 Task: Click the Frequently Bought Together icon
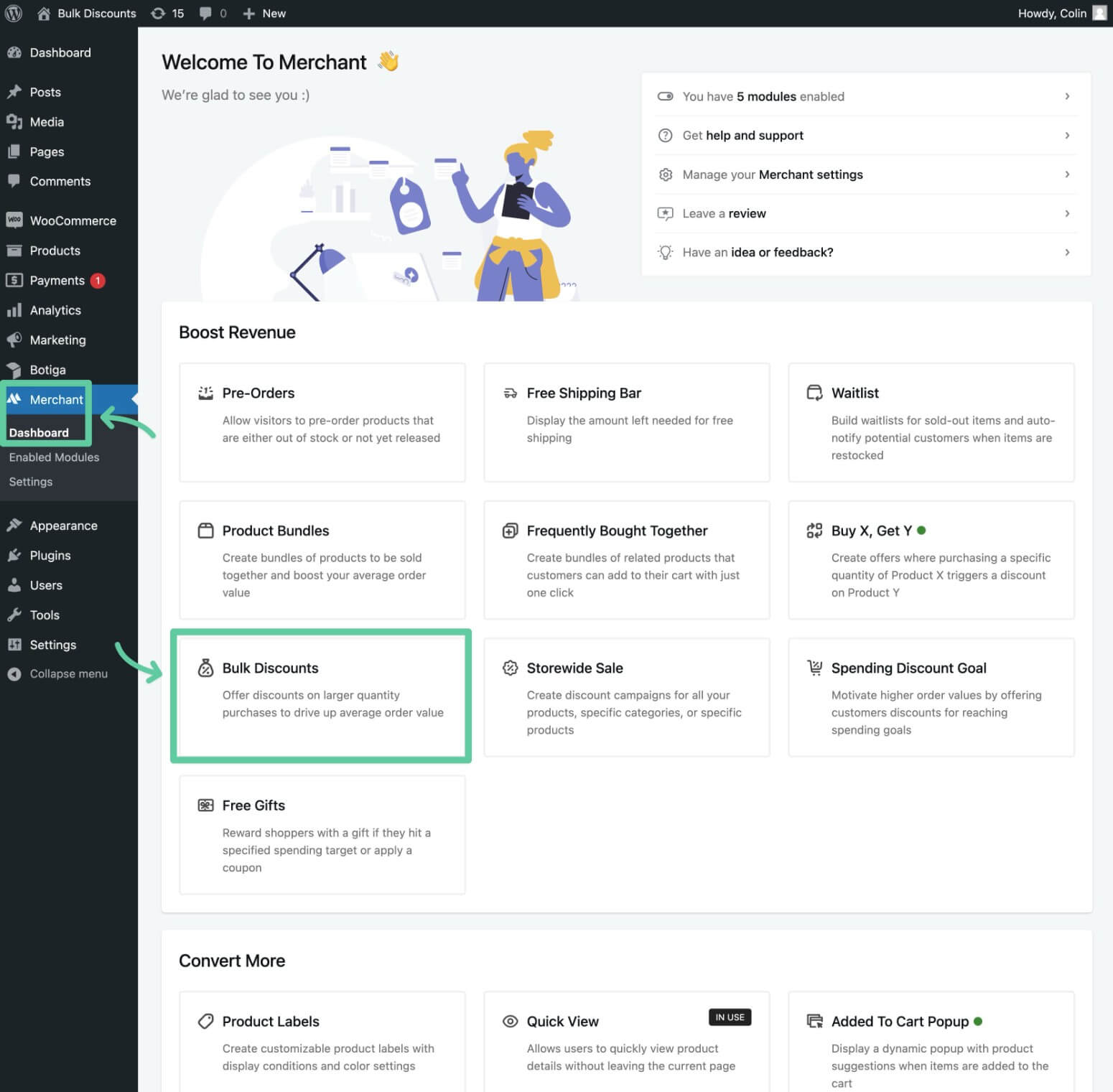pos(510,531)
